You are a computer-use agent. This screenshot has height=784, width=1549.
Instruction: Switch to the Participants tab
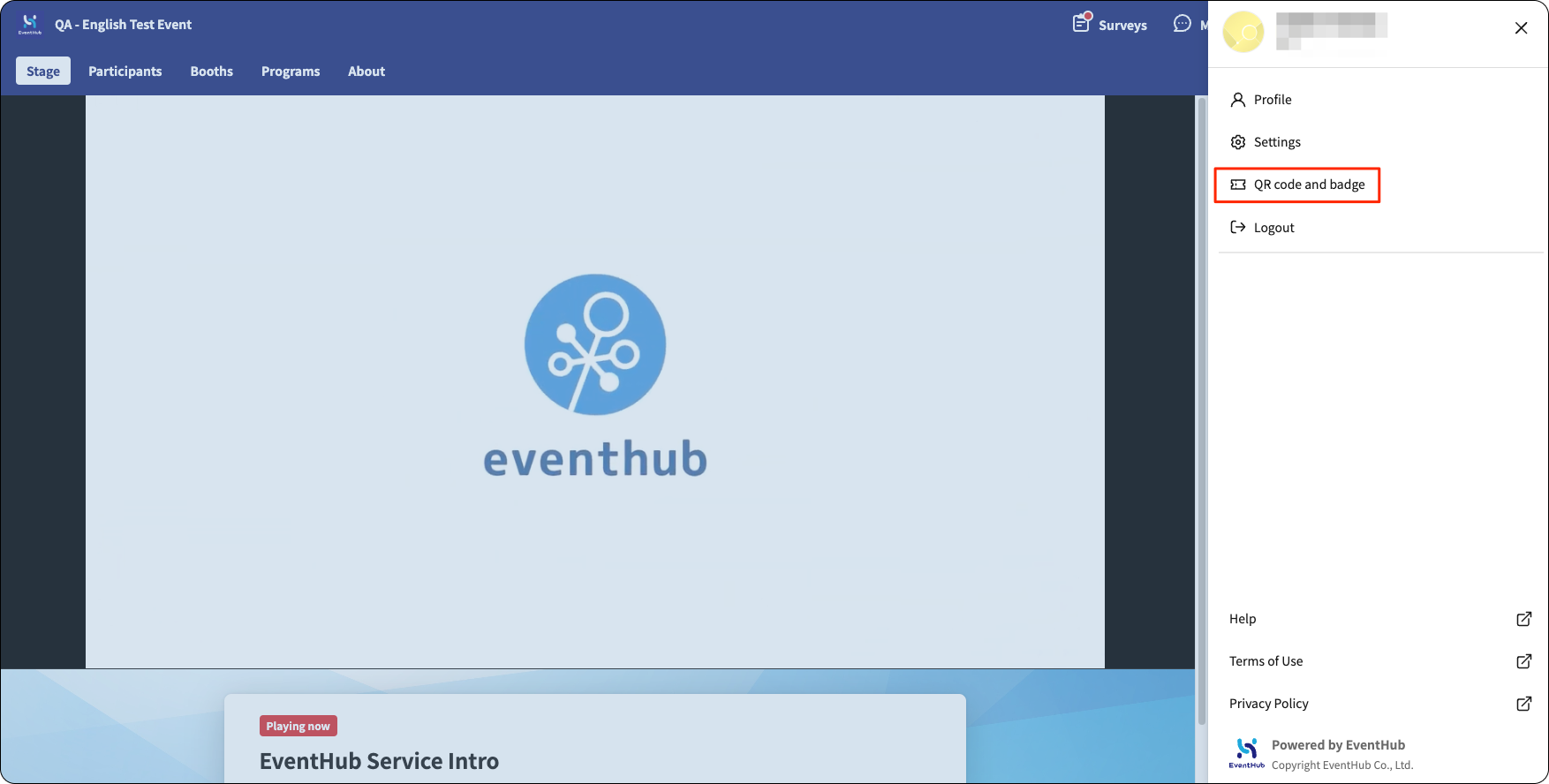[125, 71]
